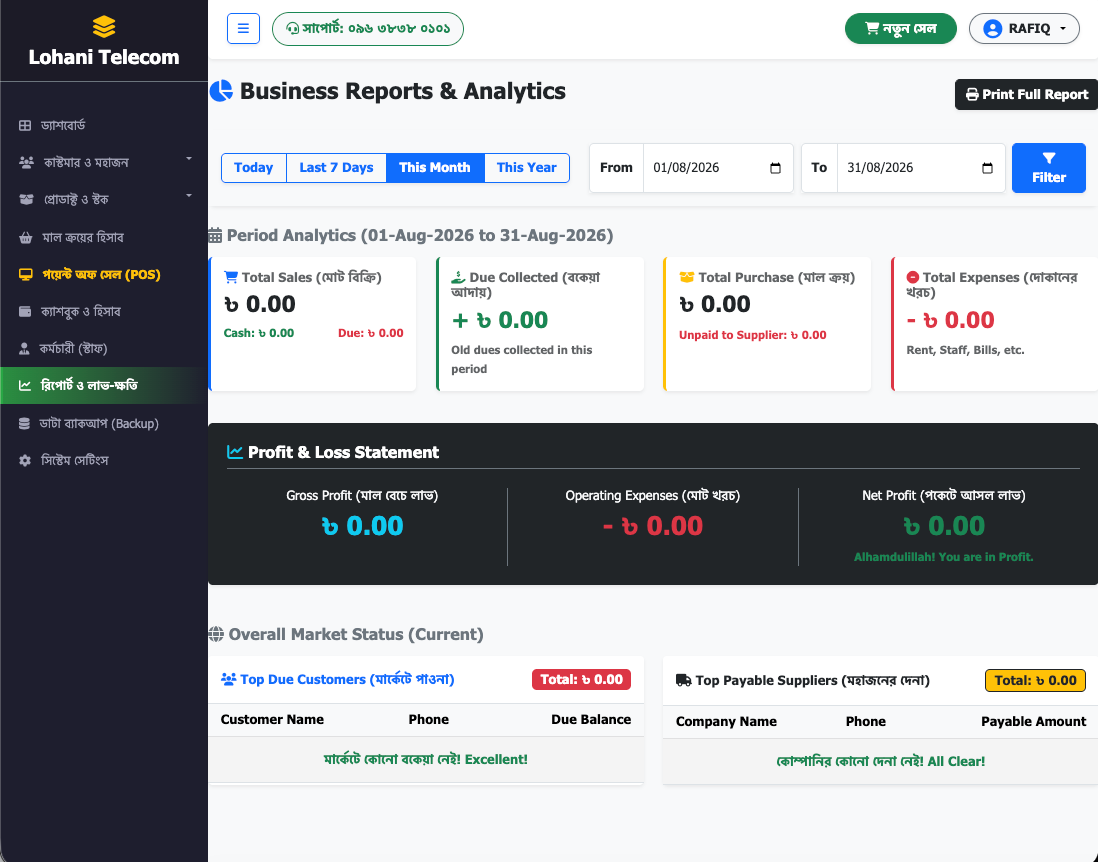Click users icon beside Top Due Customers
1098x862 pixels.
pos(228,679)
